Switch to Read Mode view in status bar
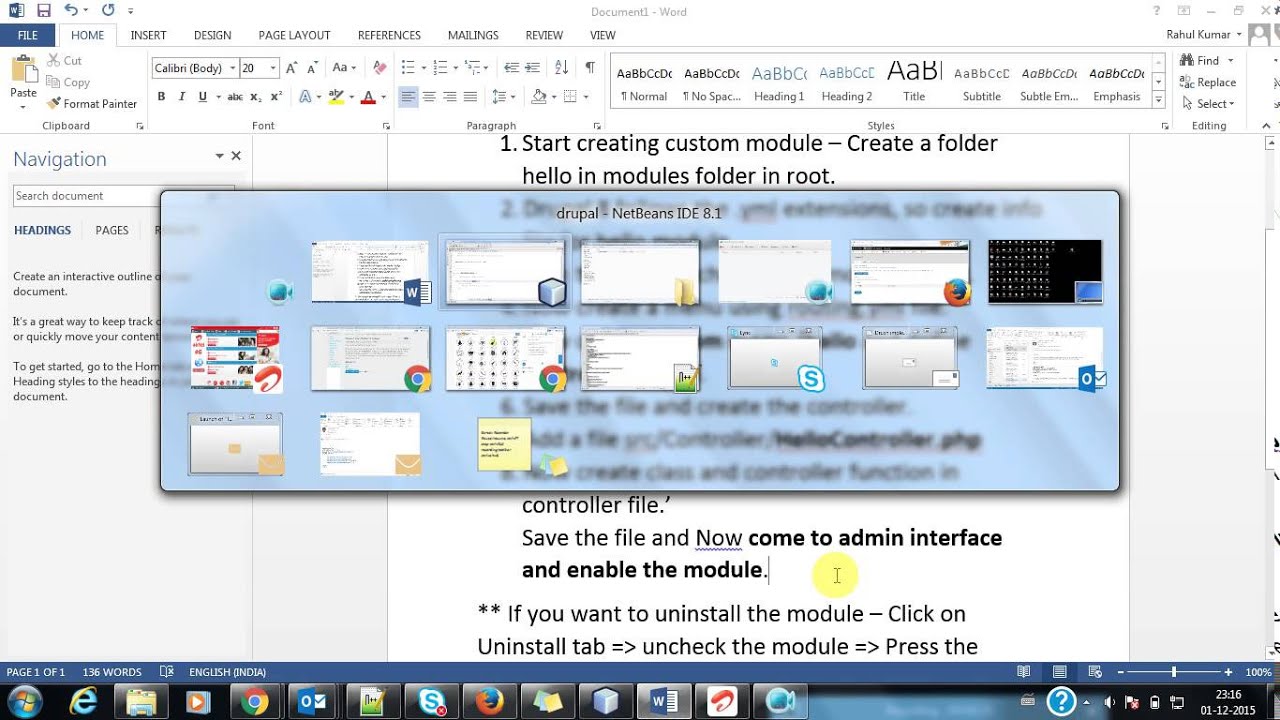This screenshot has height=720, width=1280. click(x=1023, y=672)
